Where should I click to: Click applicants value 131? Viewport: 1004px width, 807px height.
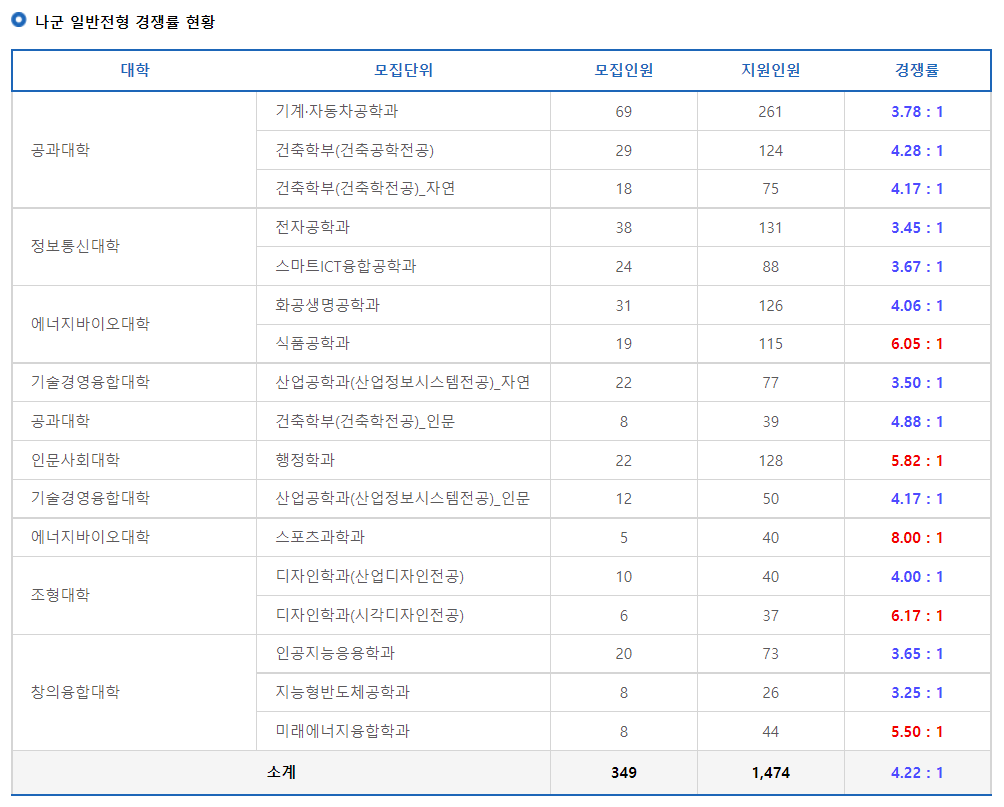click(770, 227)
